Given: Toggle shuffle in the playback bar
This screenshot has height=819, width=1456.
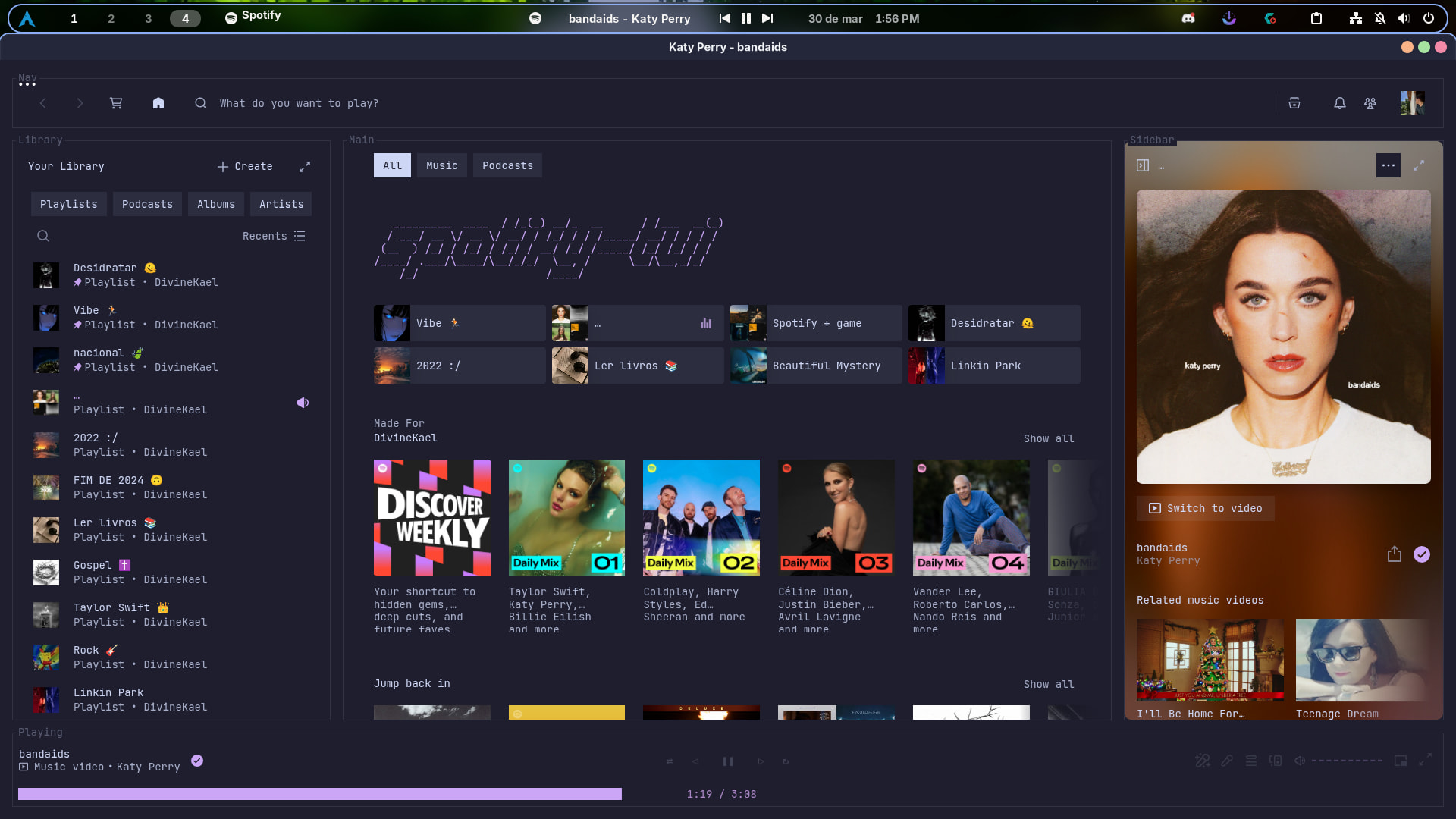Looking at the screenshot, I should pos(670,761).
